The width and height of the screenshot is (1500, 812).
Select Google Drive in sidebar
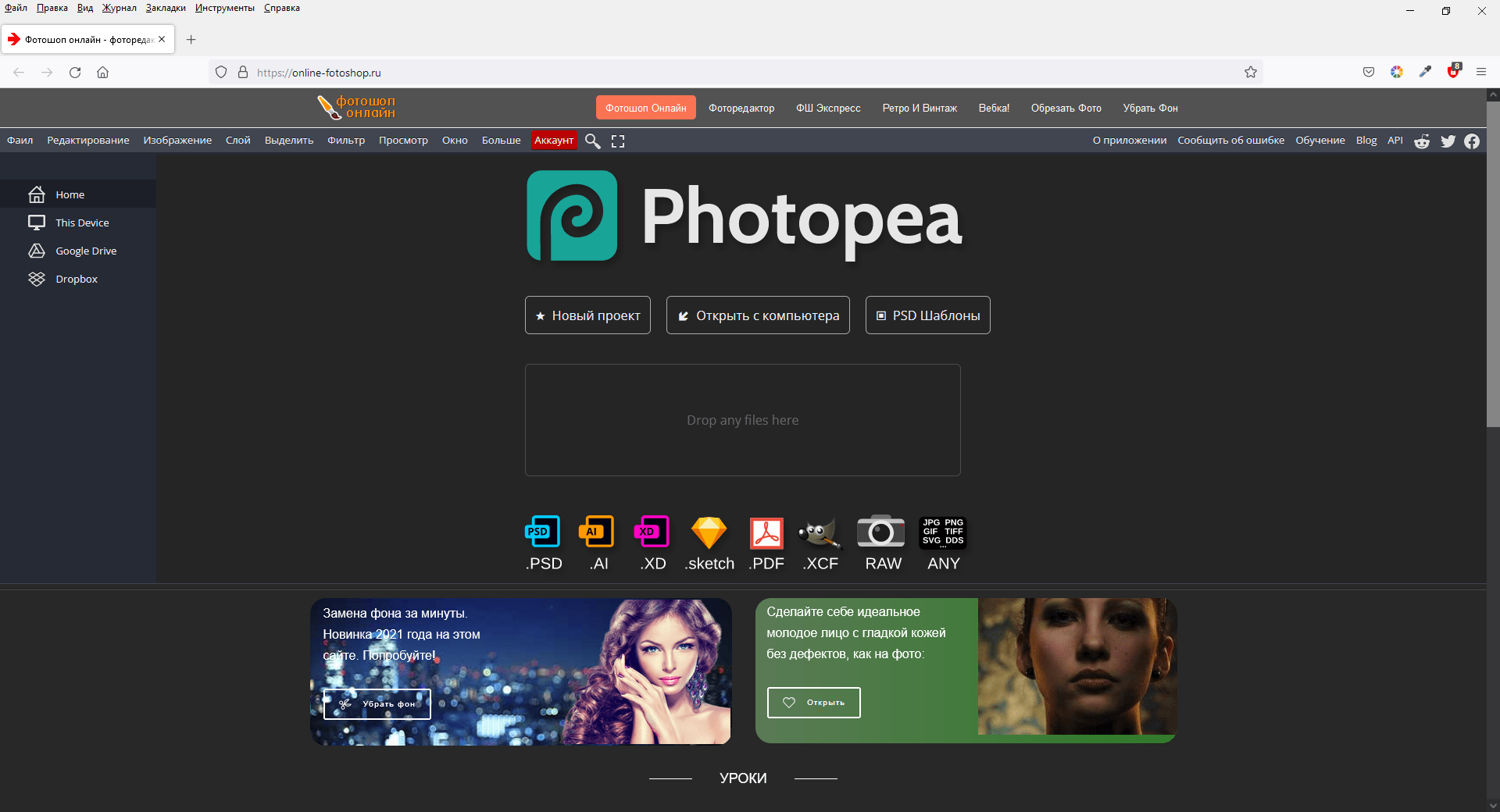78,251
